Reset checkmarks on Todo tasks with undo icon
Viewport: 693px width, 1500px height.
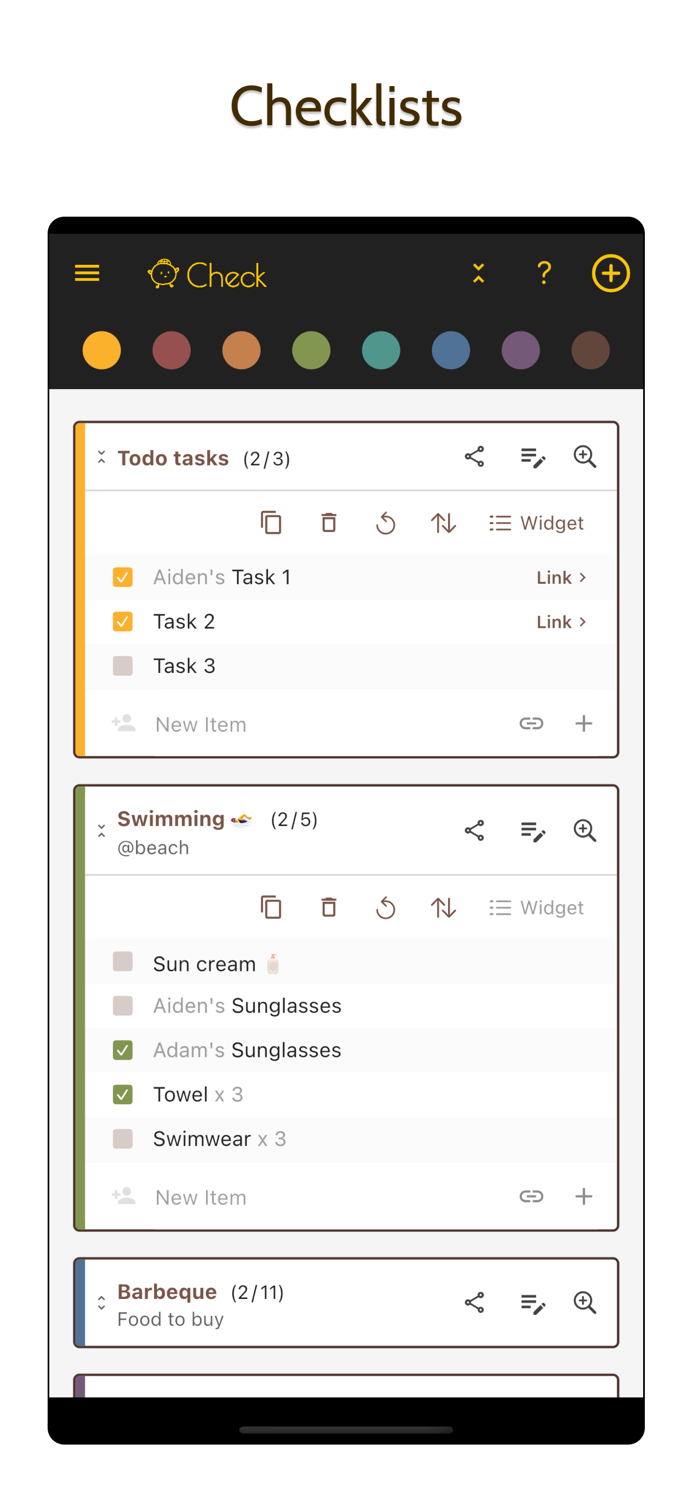(x=386, y=522)
